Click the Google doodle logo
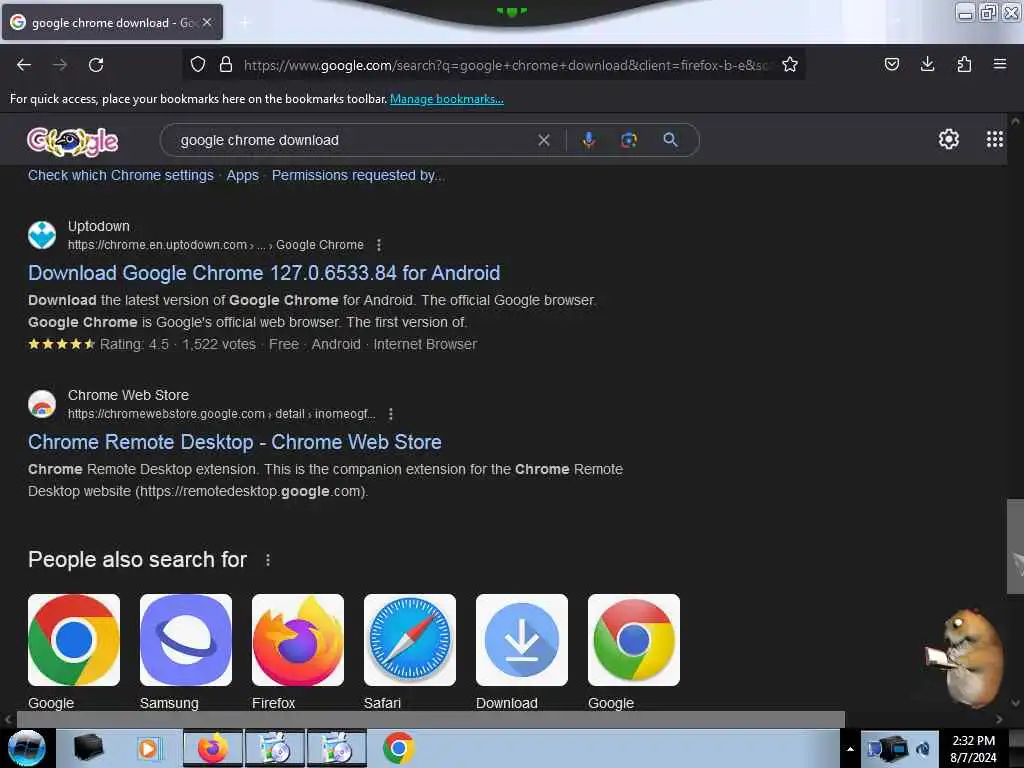Screen dimensions: 1024x768 pyautogui.click(x=72, y=140)
